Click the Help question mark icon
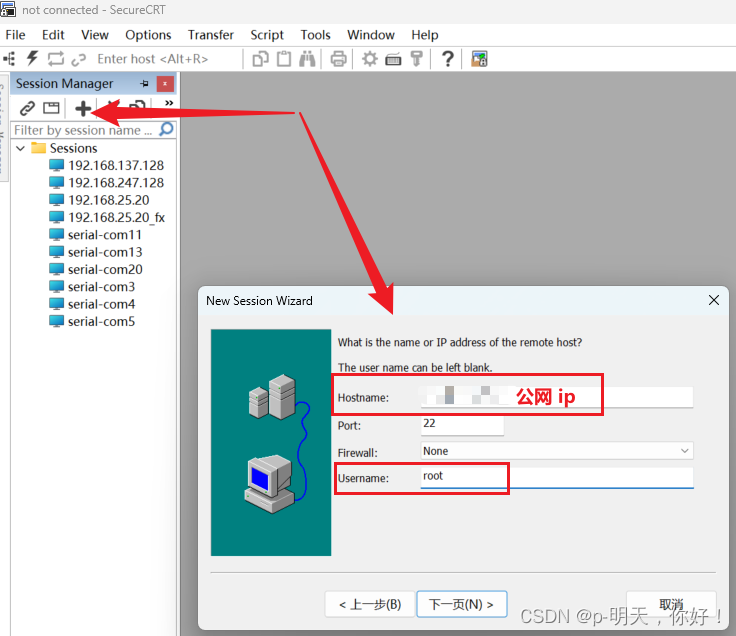This screenshot has height=636, width=736. tap(448, 59)
